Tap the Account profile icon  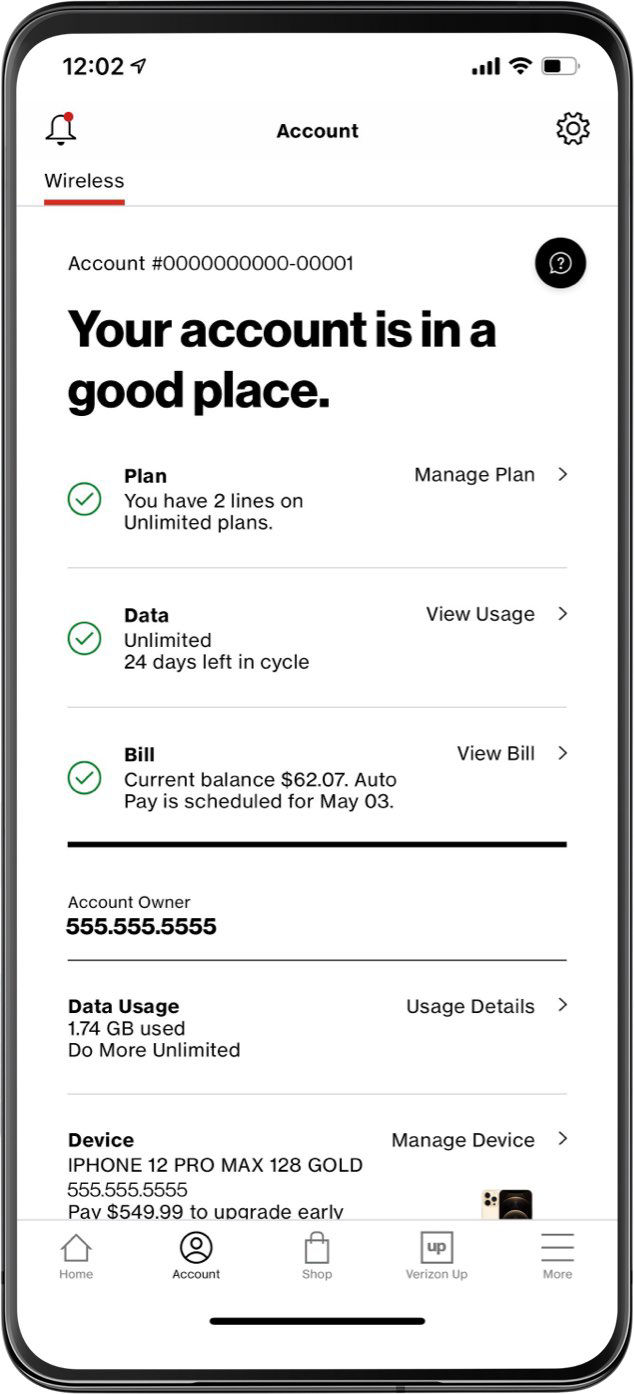(196, 1248)
